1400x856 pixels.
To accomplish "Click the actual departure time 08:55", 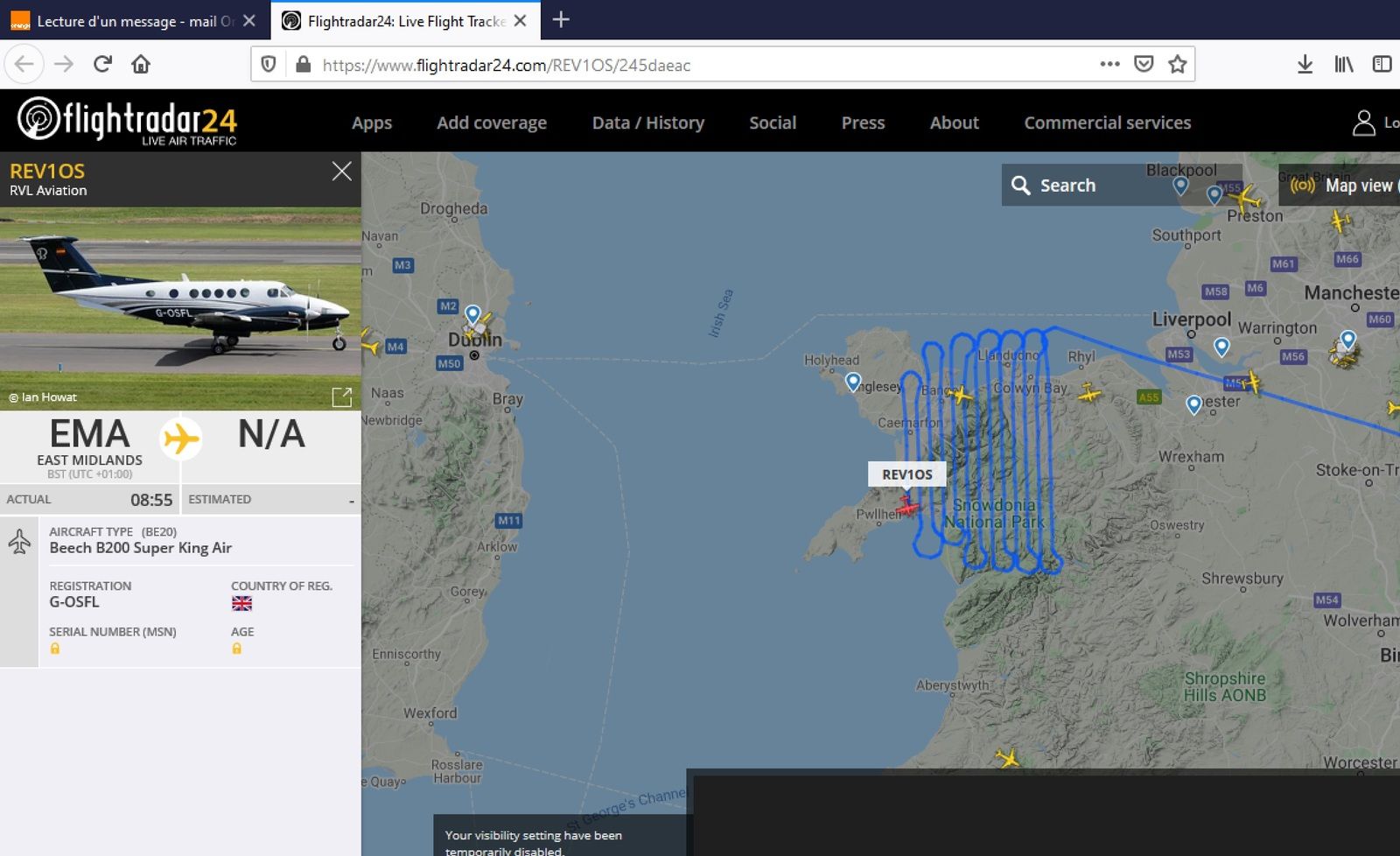I will pos(151,500).
